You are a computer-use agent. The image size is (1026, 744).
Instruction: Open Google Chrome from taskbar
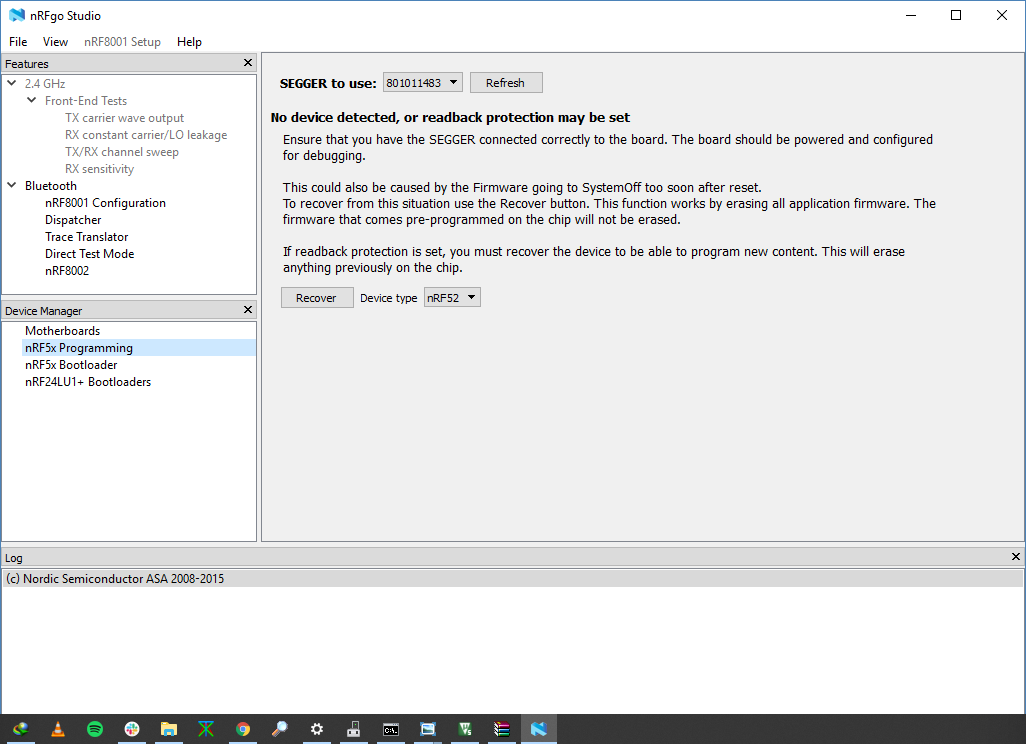pos(243,729)
